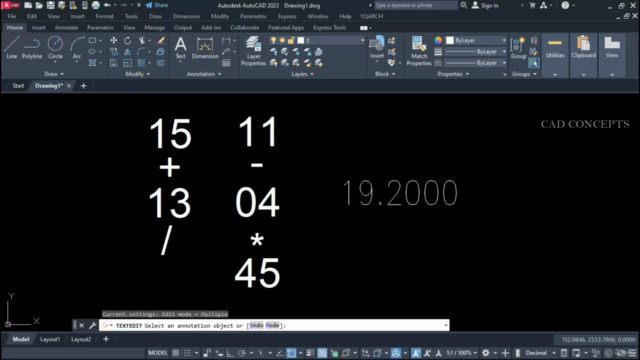Screen dimensions: 640x360
Task: Switch to the Express Tools ribbon tab
Action: tap(329, 28)
